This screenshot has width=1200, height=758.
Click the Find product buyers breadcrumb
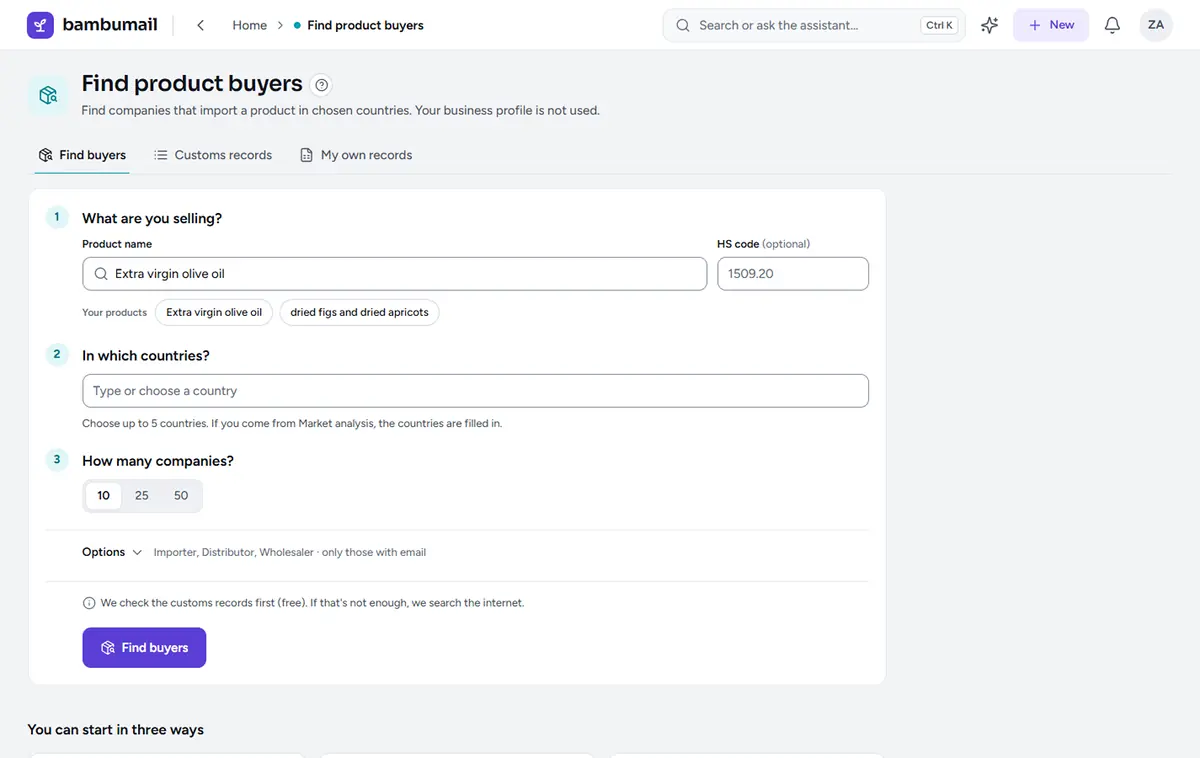coord(365,25)
